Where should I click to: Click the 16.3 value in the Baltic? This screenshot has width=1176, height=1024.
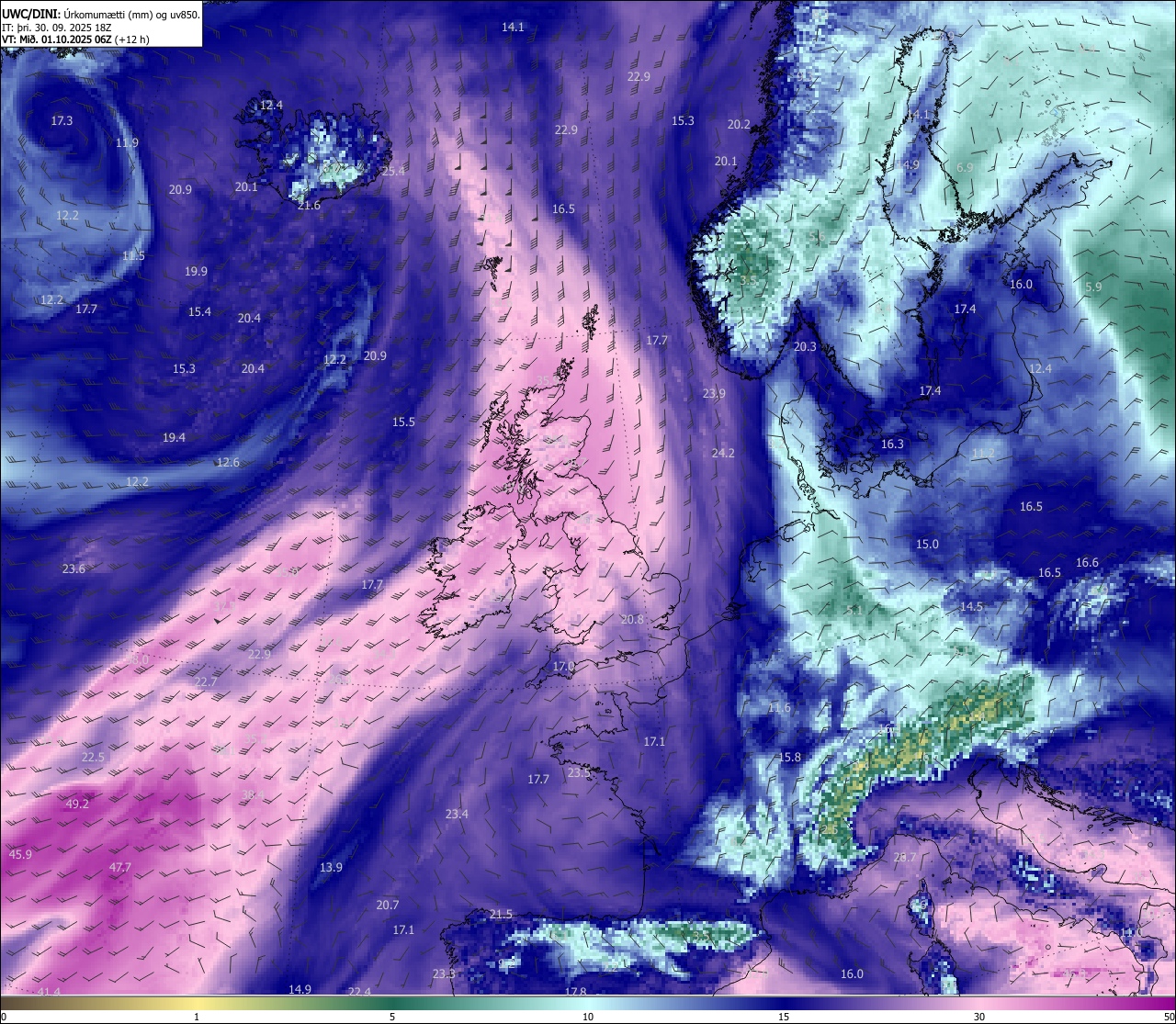tap(892, 444)
